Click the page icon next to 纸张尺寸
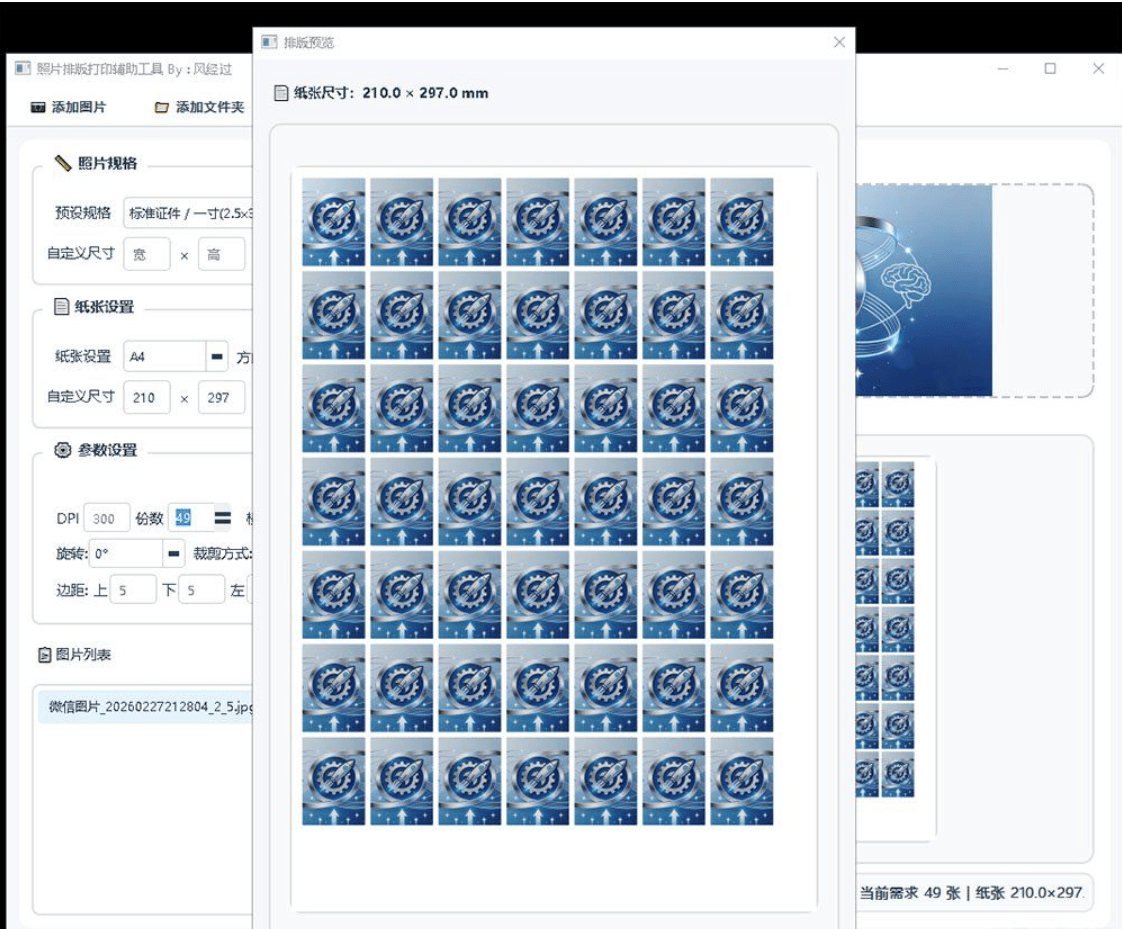Viewport: 1122px width, 929px height. pos(281,93)
